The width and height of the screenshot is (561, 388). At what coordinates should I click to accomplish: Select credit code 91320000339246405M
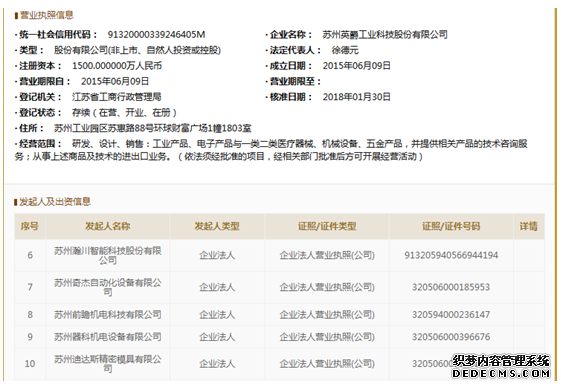point(156,35)
